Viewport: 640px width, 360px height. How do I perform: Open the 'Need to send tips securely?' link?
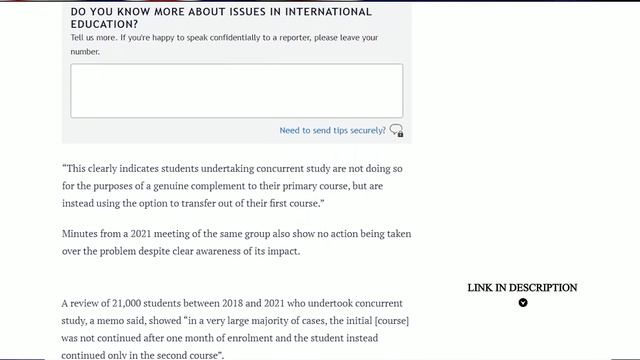tap(332, 130)
